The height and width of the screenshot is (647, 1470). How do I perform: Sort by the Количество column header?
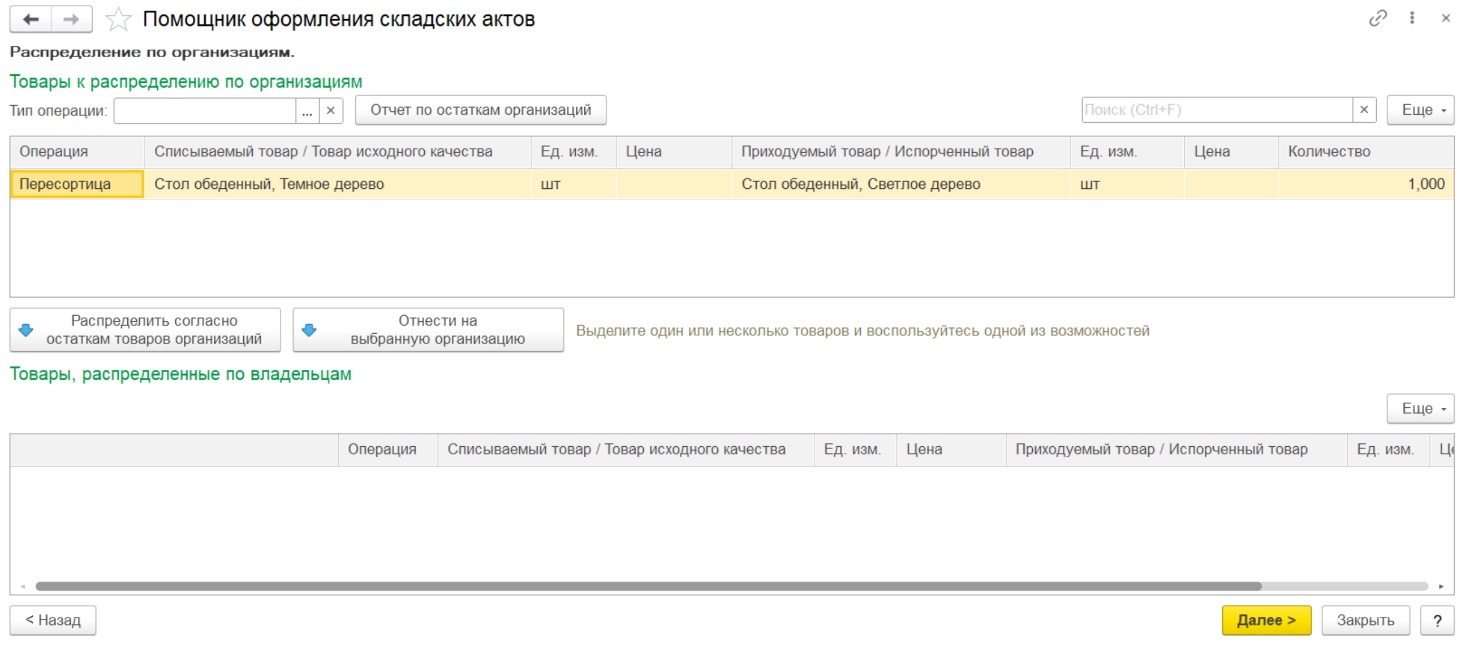coord(1364,152)
